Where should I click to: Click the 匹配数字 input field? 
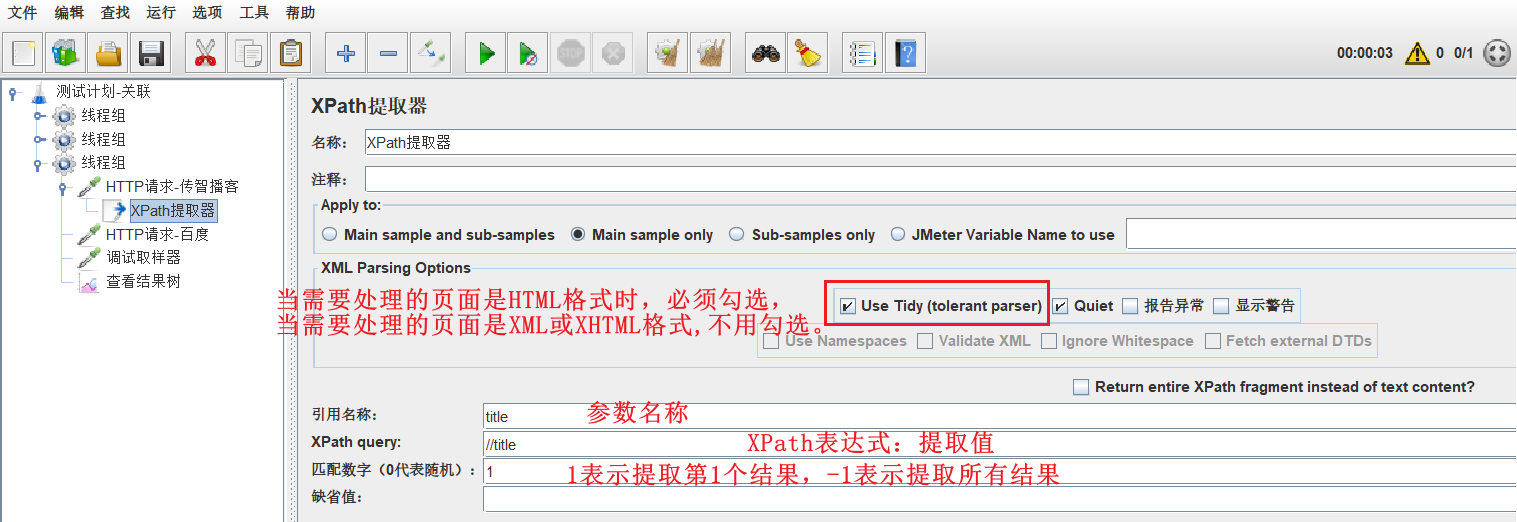pyautogui.click(x=999, y=471)
